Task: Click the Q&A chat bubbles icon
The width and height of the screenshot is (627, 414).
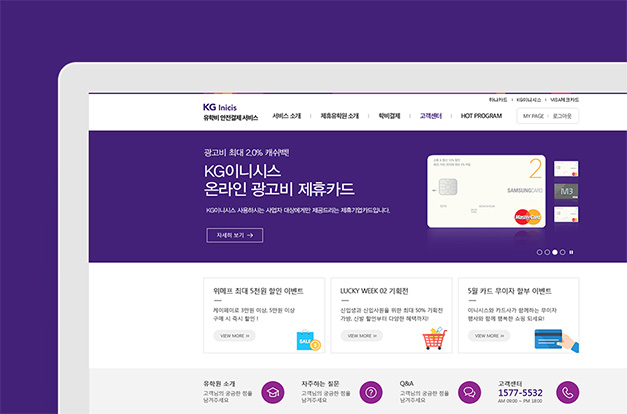Action: [x=469, y=392]
